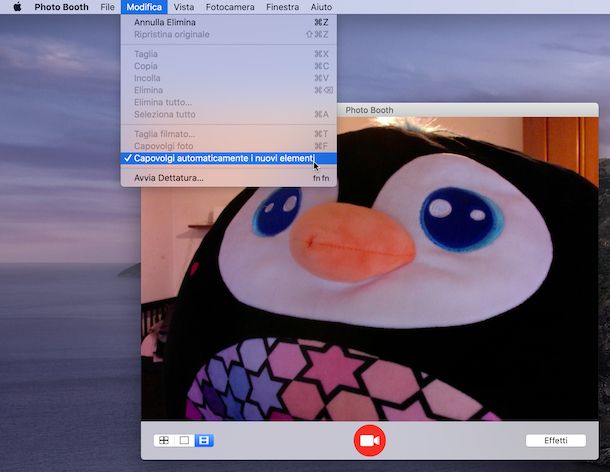610x472 pixels.
Task: Click the Seleziona tutto menu entry
Action: tap(229, 114)
